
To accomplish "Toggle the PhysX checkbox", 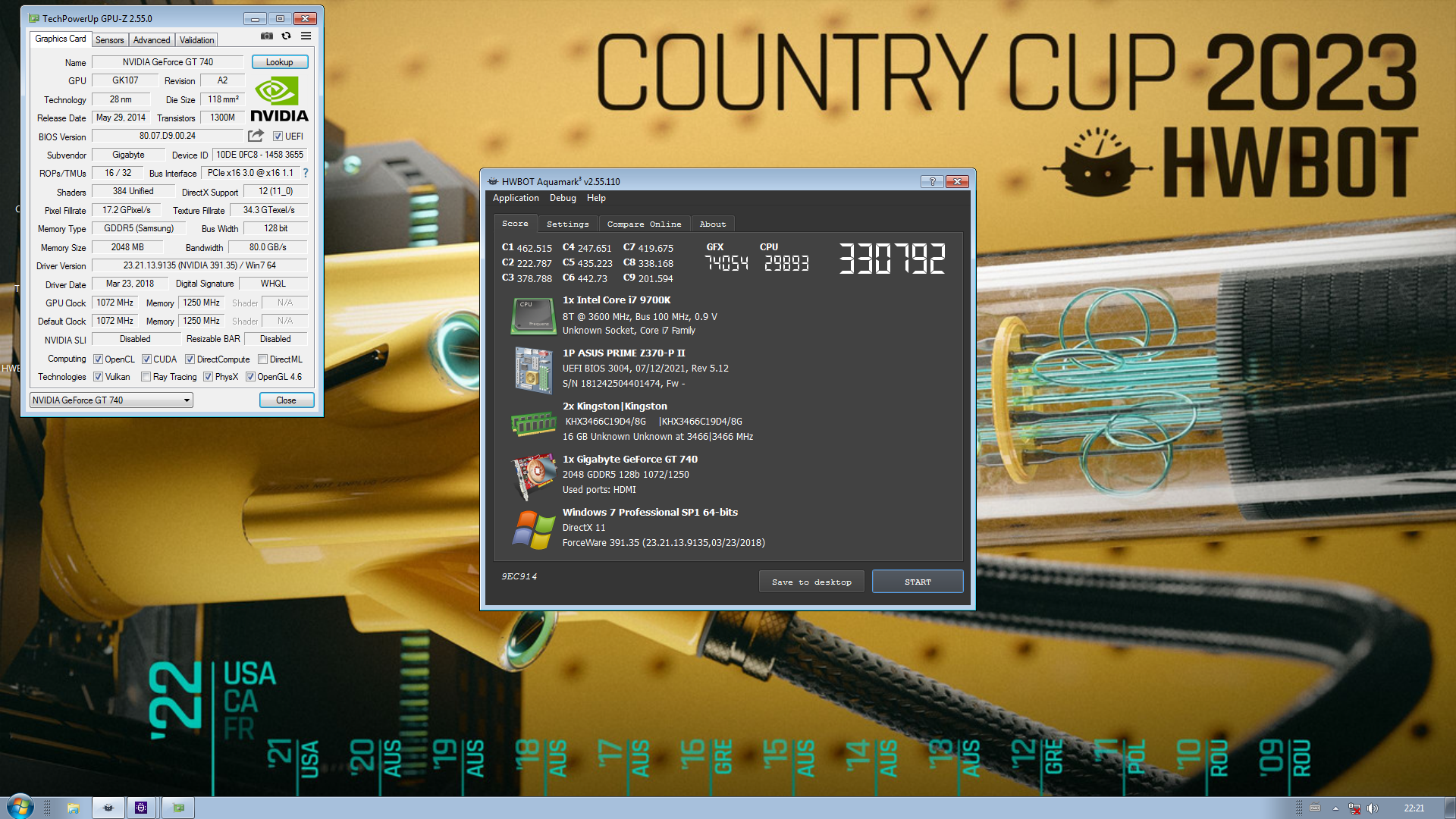I will [208, 377].
